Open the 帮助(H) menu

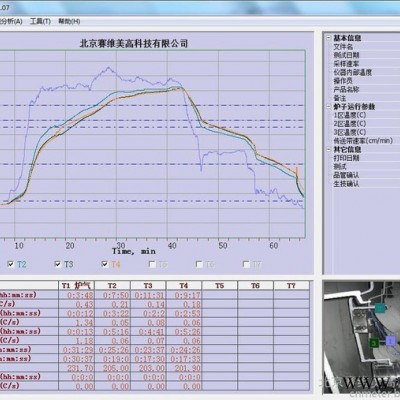point(69,21)
